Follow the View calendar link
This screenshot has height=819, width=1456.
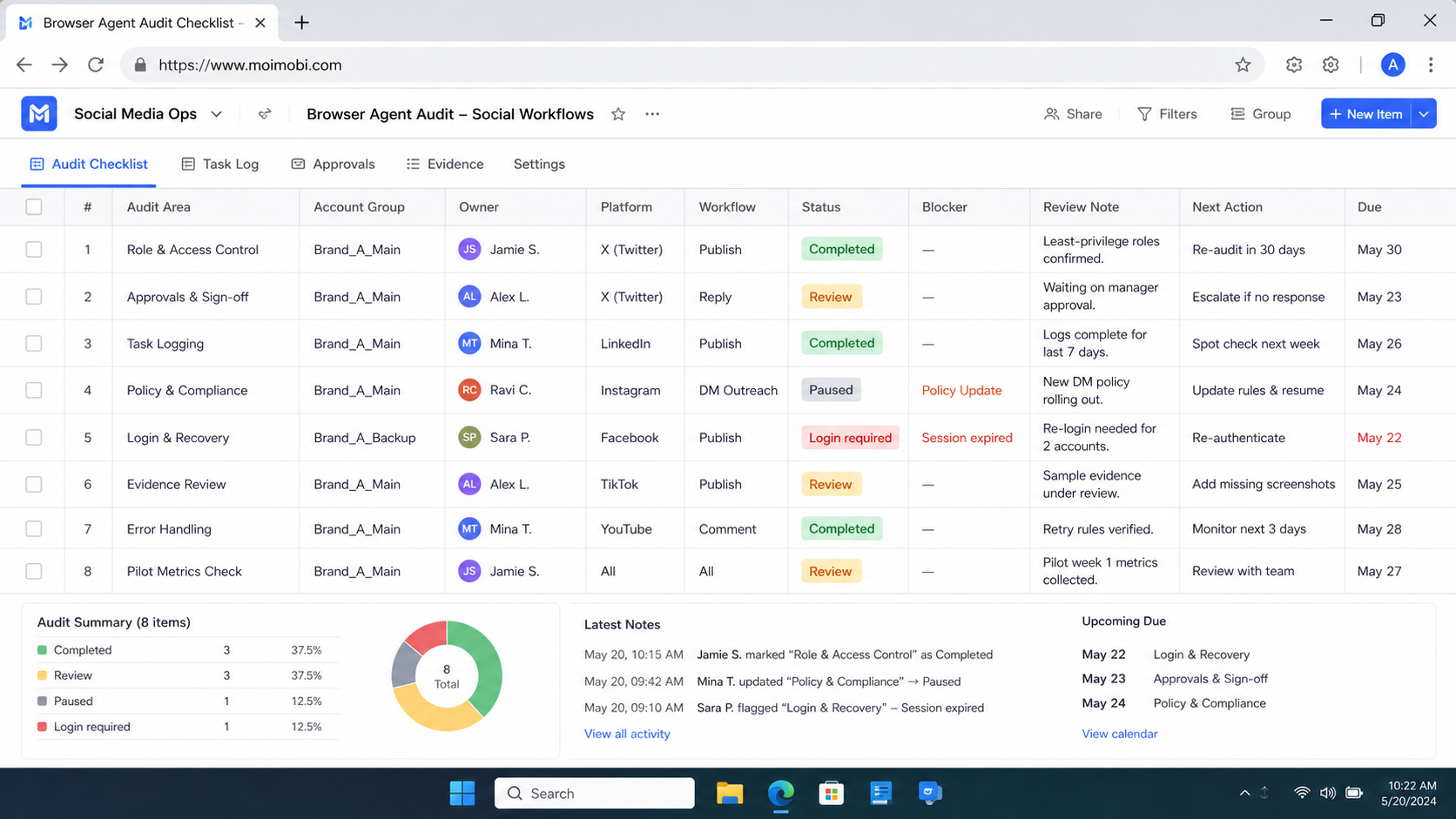click(1120, 734)
